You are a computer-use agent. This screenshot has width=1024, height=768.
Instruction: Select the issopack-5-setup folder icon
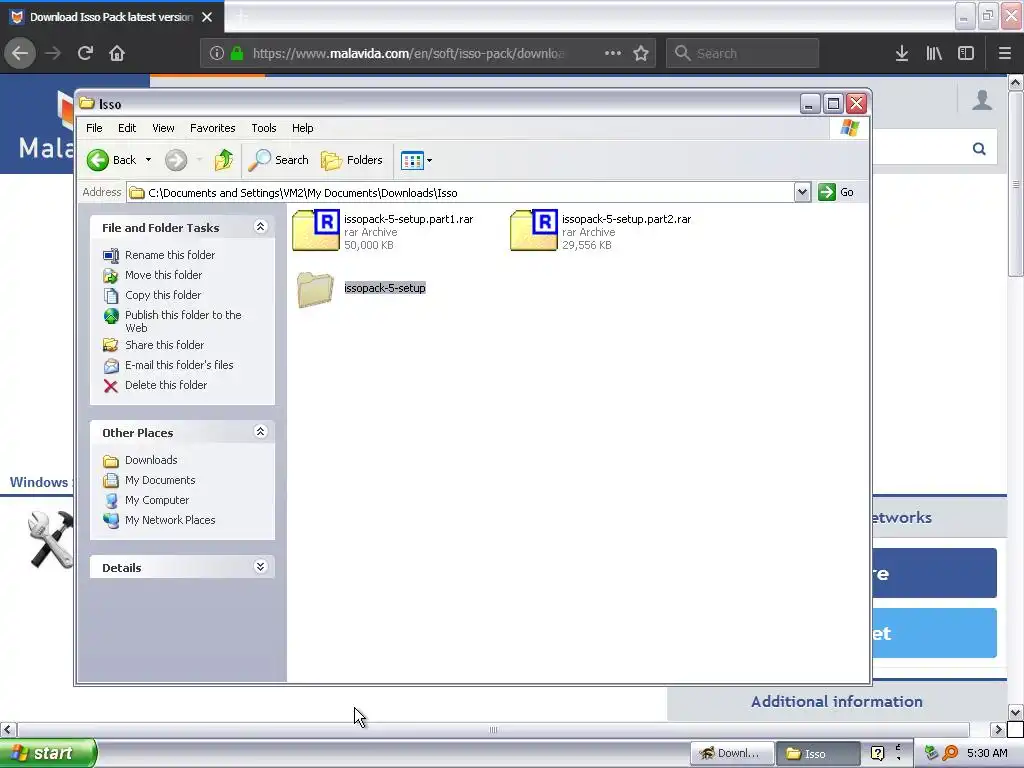pos(315,289)
